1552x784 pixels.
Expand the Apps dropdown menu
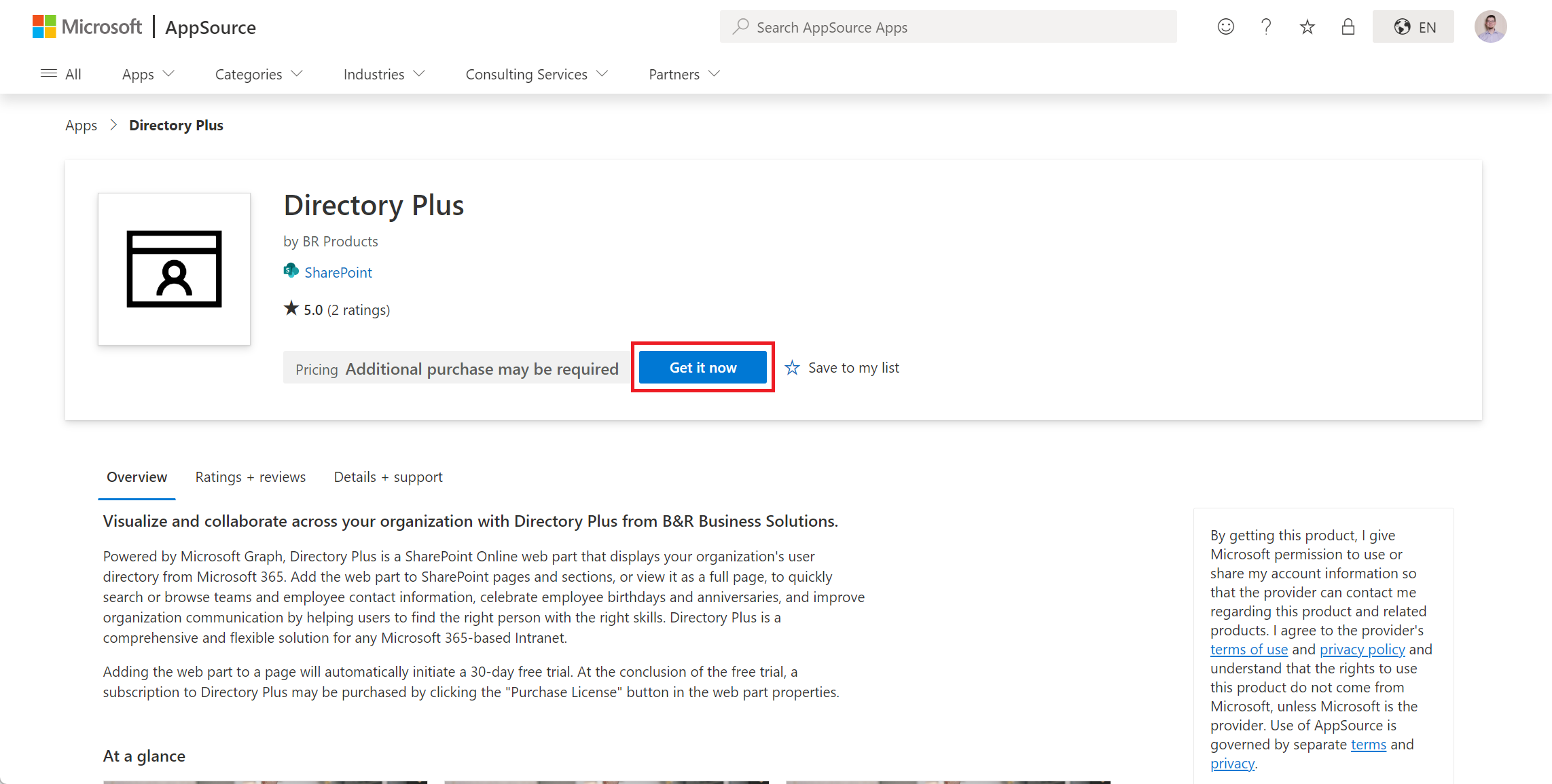point(148,74)
